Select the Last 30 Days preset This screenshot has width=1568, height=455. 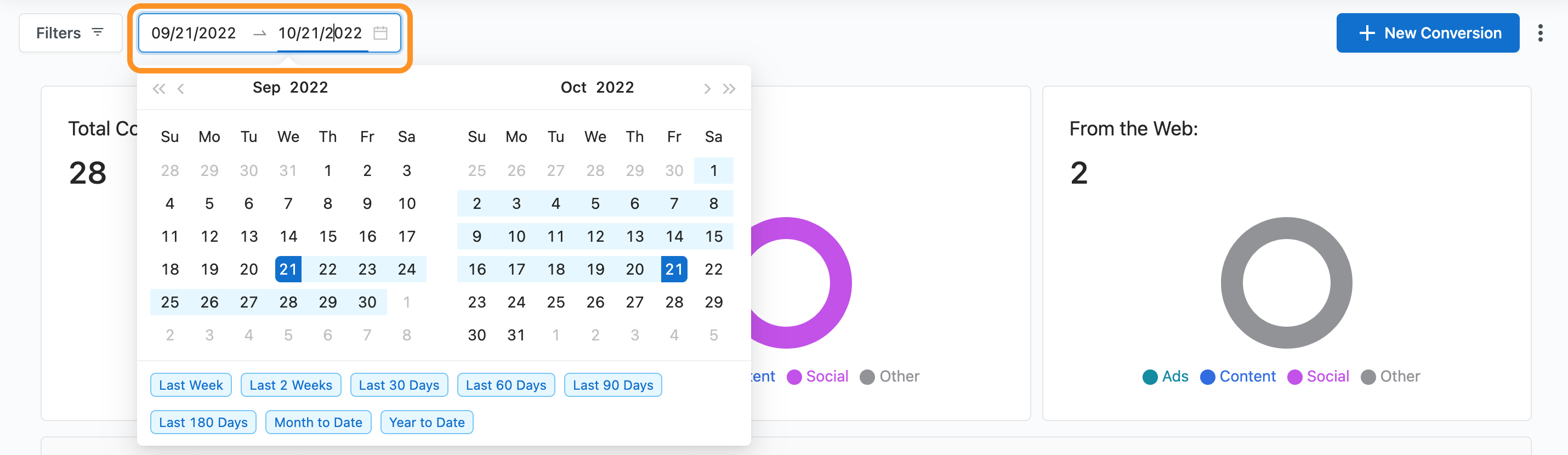(x=399, y=385)
